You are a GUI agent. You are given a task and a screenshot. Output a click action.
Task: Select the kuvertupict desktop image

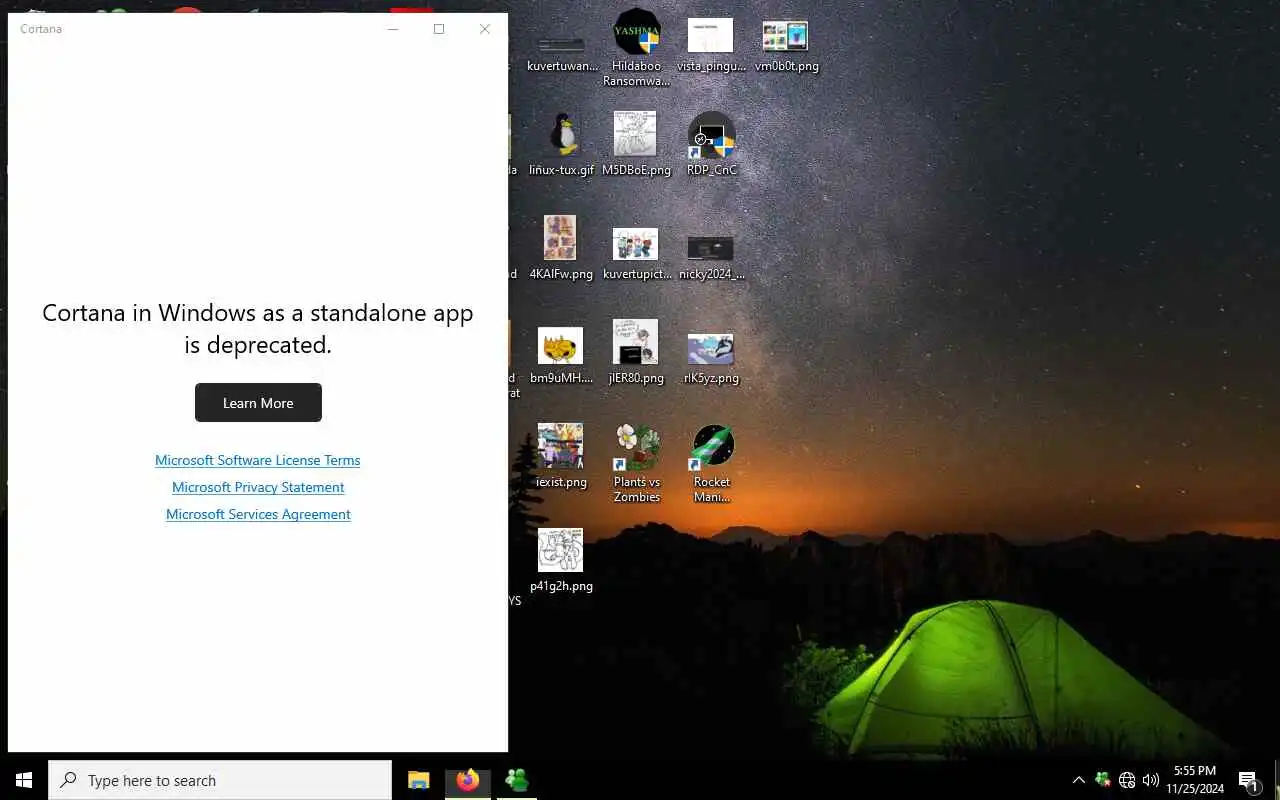tap(636, 252)
